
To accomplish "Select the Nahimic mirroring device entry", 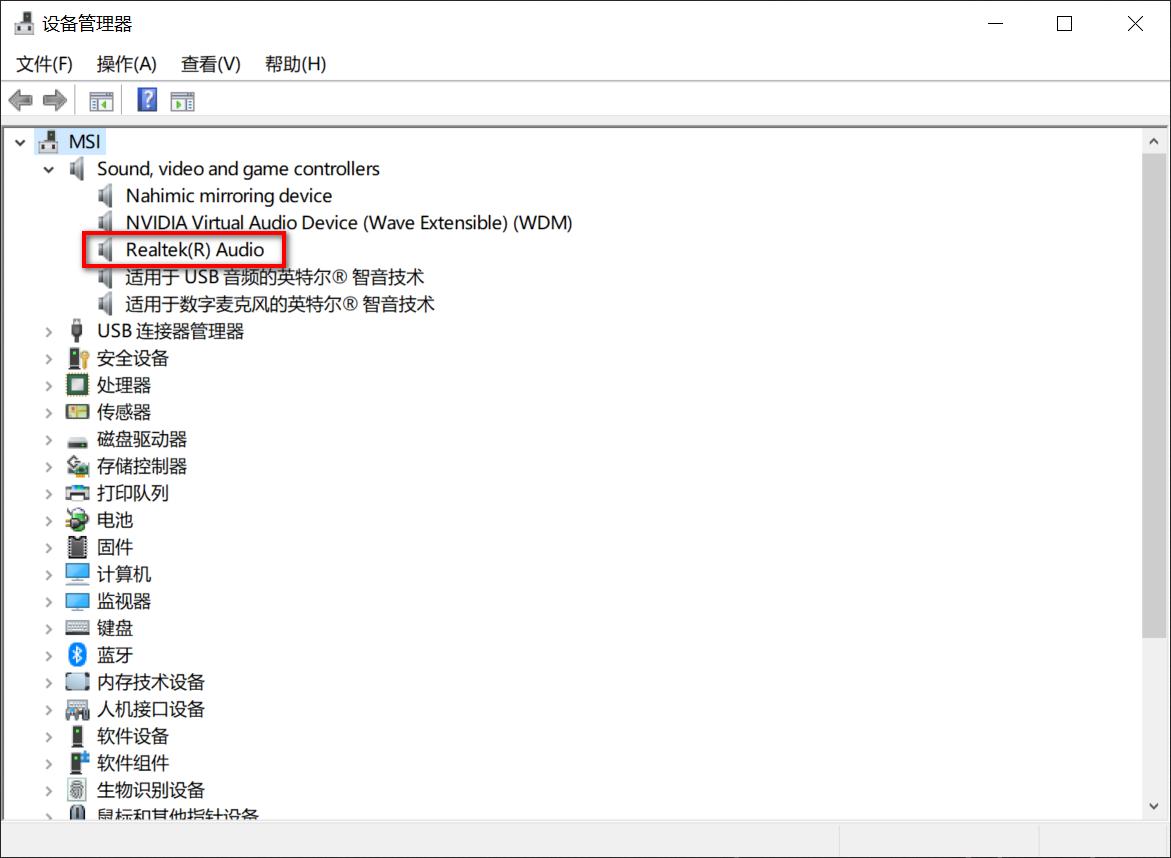I will 228,195.
